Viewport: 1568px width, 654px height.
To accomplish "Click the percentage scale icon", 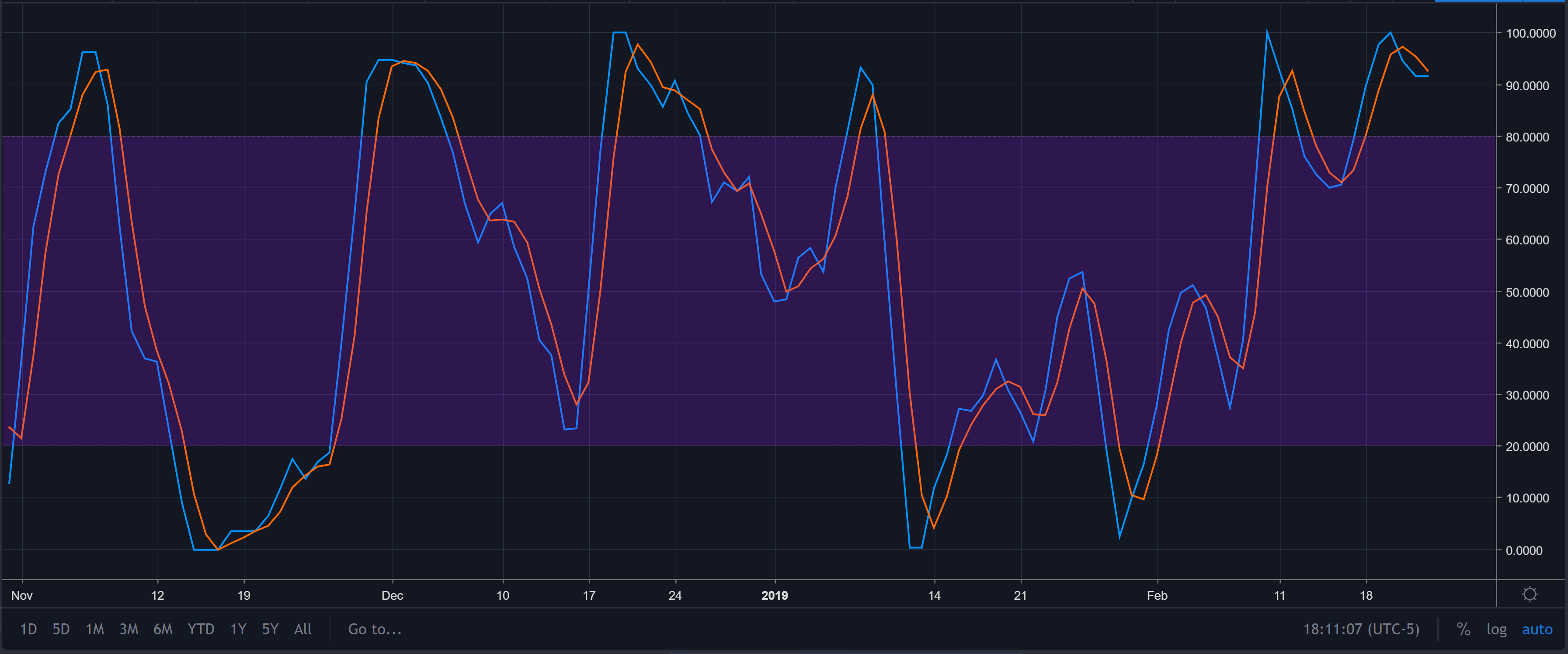I will pyautogui.click(x=1464, y=630).
